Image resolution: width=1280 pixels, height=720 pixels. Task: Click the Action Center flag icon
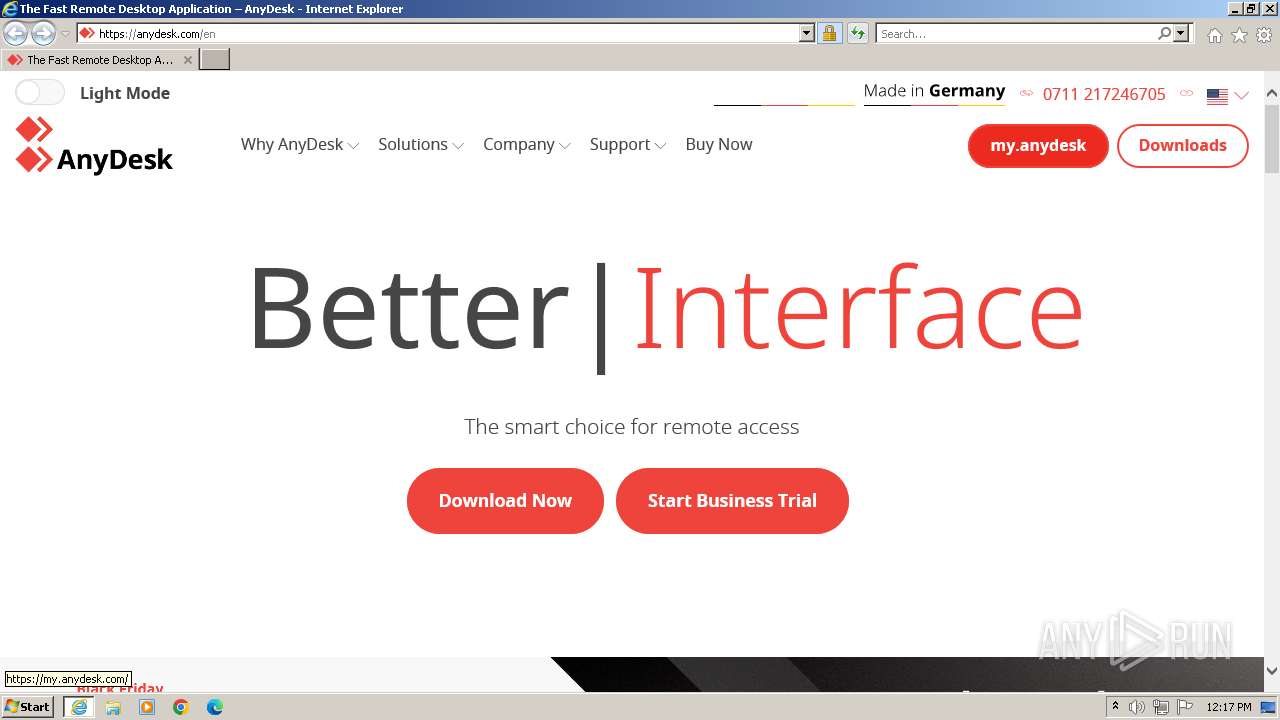pos(1185,707)
